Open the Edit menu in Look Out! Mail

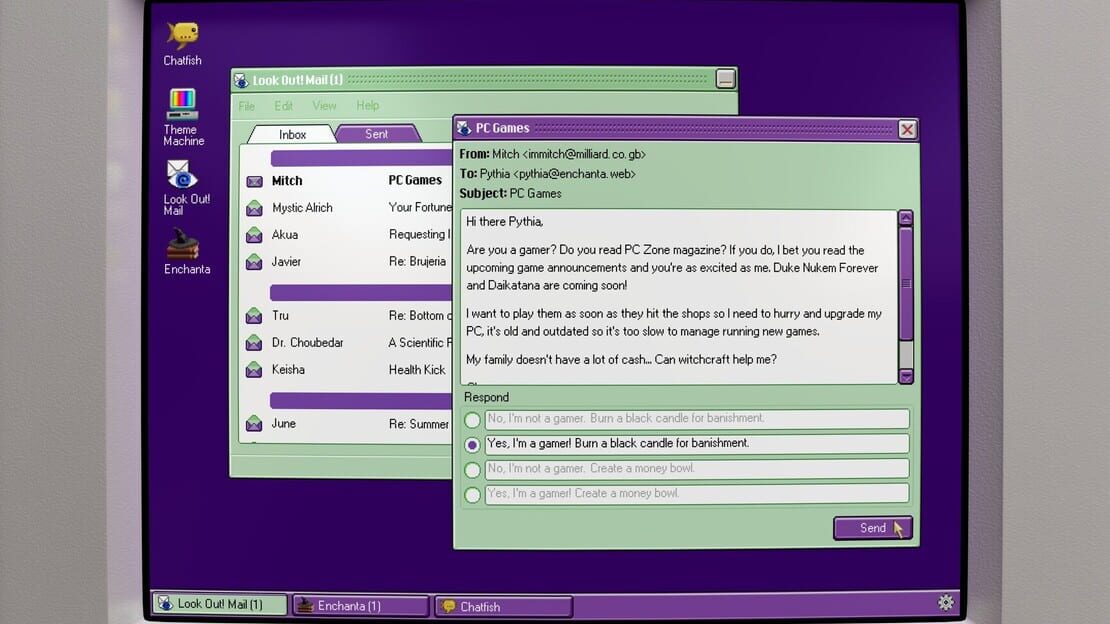pyautogui.click(x=283, y=106)
